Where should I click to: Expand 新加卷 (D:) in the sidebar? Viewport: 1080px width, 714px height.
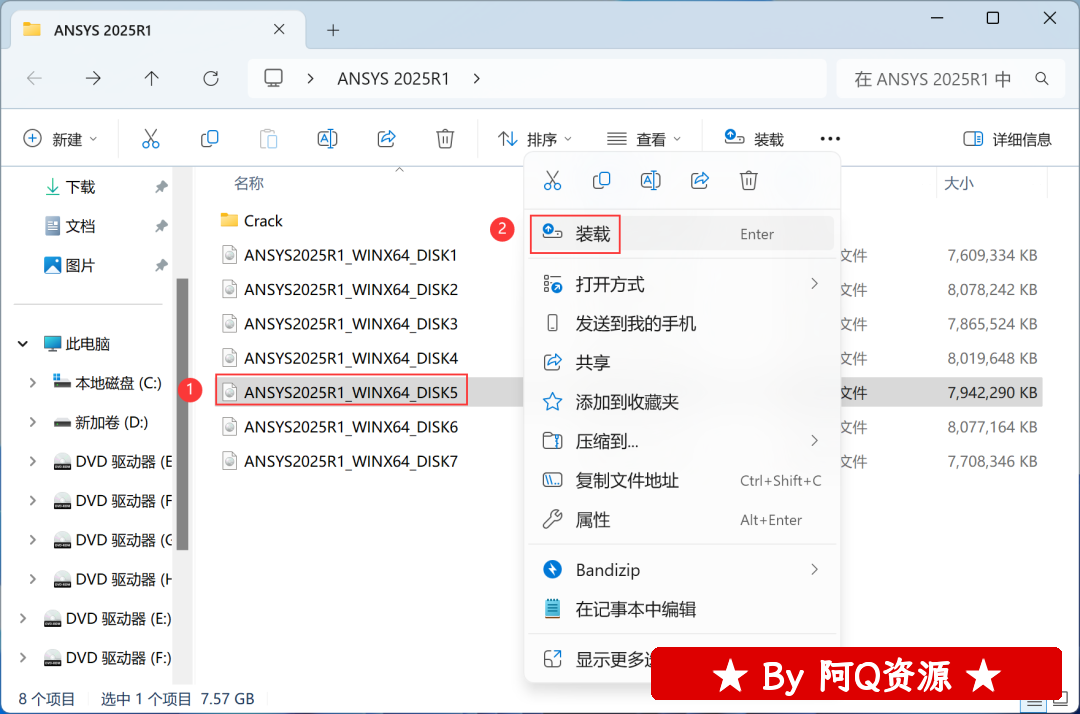coord(32,422)
